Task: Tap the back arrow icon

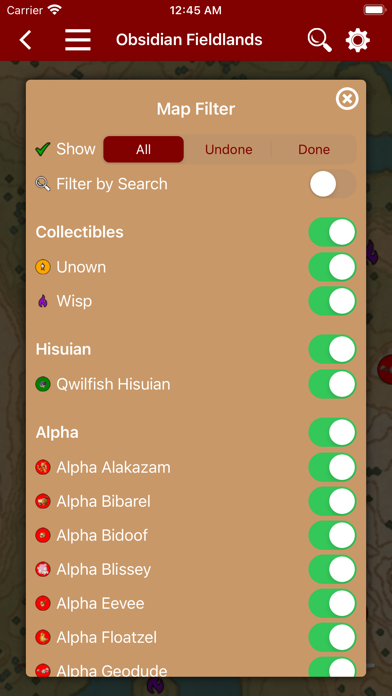Action: 25,40
